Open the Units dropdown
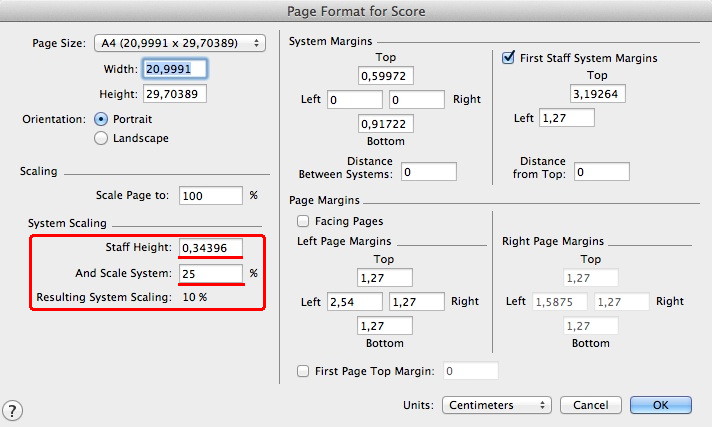The image size is (712, 427). click(496, 405)
